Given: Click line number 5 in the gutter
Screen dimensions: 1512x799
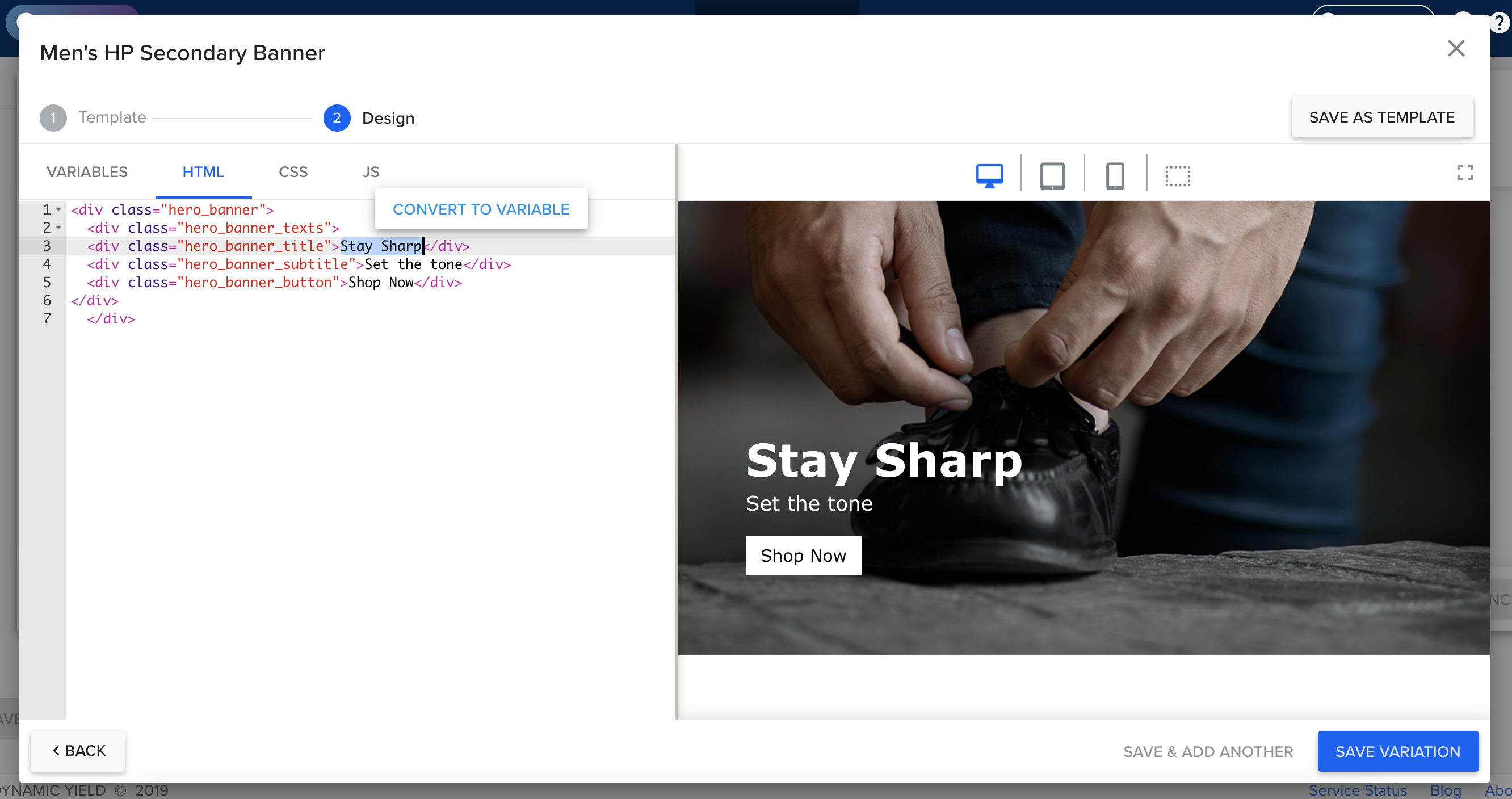Looking at the screenshot, I should [x=47, y=283].
